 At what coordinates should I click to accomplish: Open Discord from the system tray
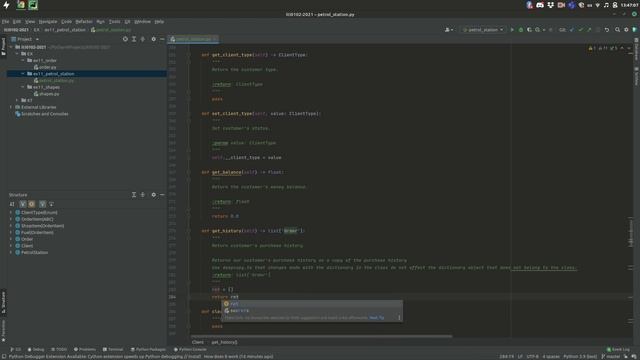click(540, 5)
